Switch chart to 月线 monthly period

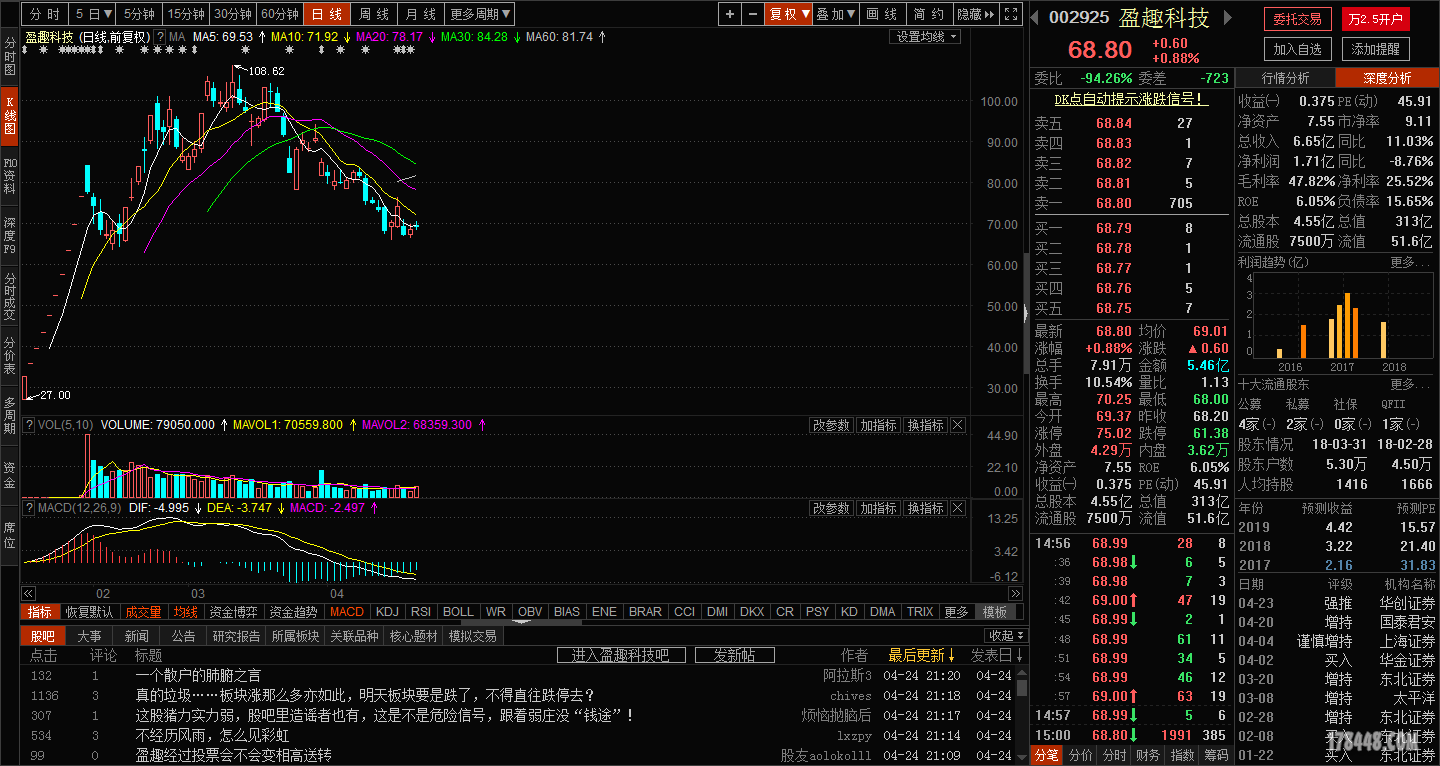(x=420, y=14)
